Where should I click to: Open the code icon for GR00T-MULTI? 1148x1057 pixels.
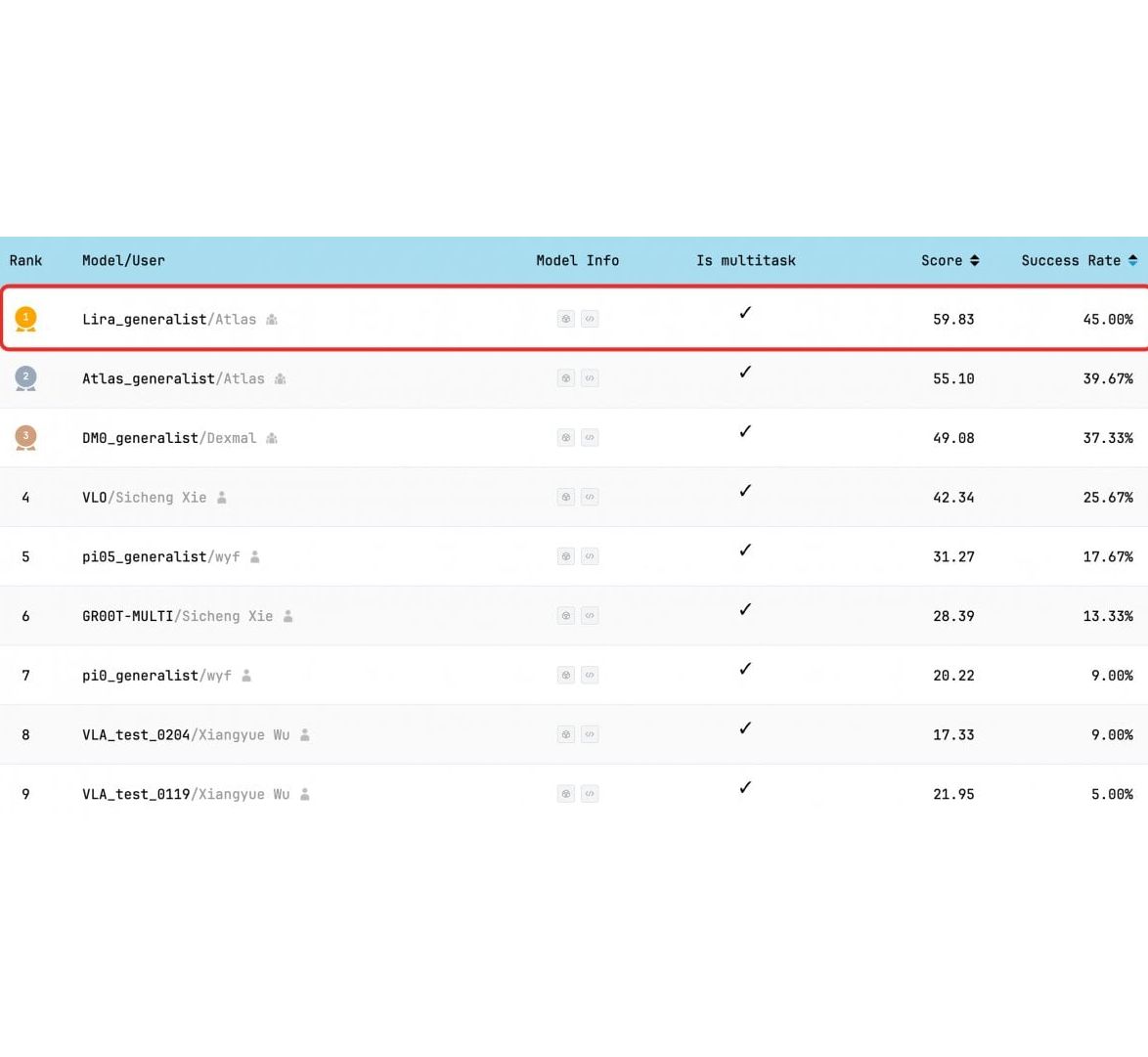coord(590,615)
